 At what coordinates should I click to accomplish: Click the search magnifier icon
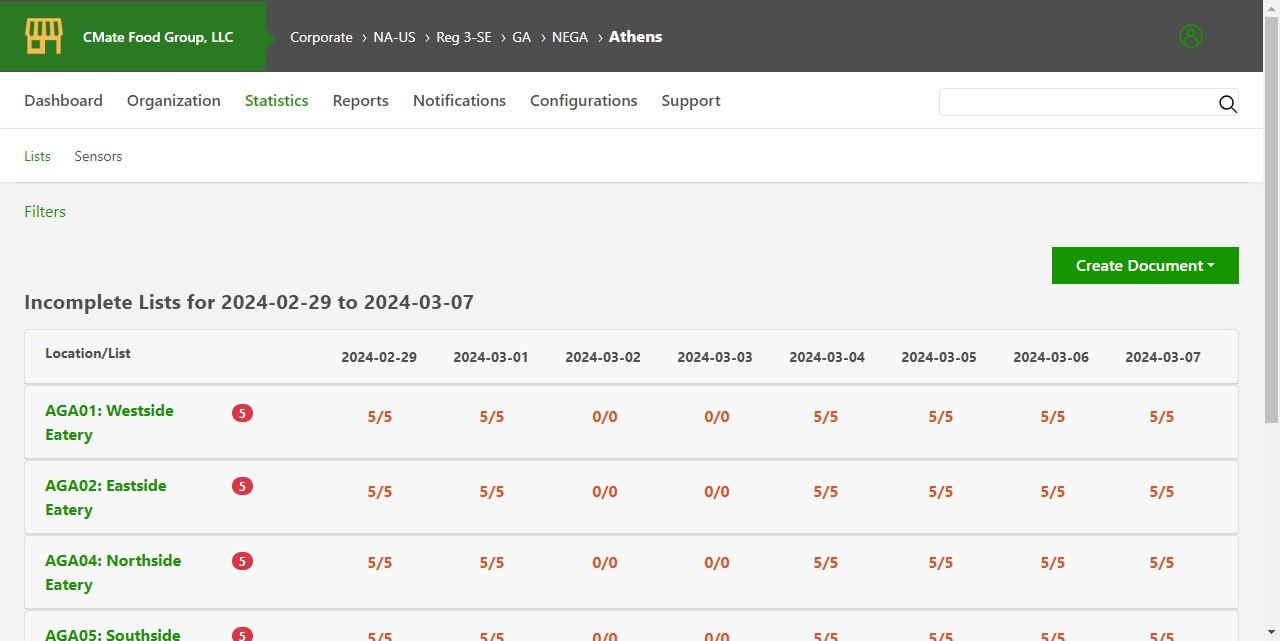[1227, 104]
